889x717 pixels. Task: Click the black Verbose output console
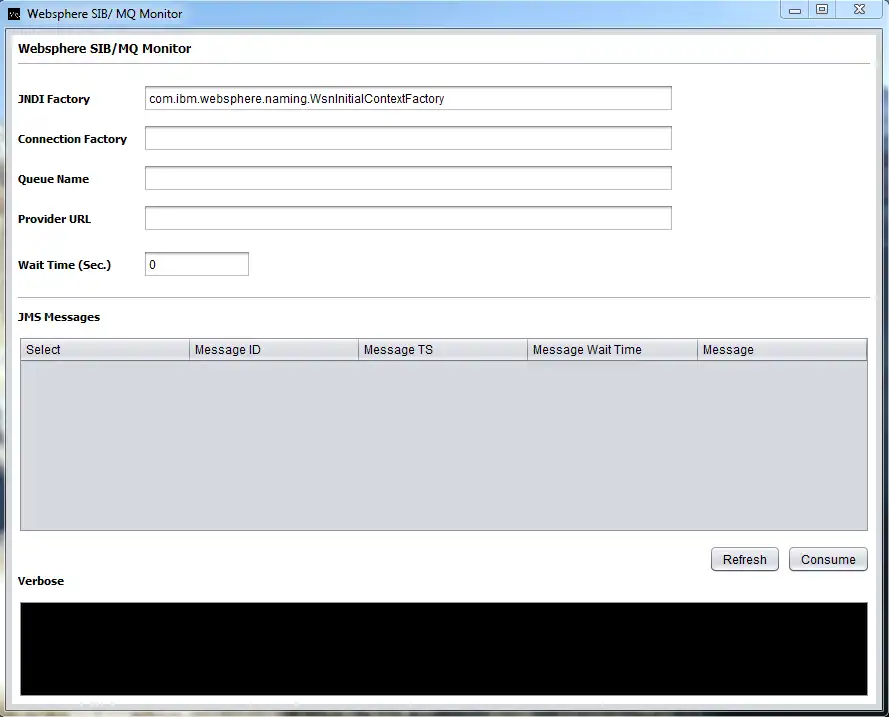click(x=444, y=649)
